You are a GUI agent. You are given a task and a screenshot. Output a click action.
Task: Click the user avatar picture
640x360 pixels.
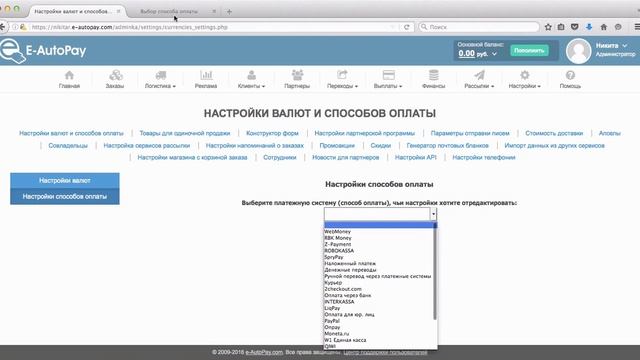coord(578,51)
